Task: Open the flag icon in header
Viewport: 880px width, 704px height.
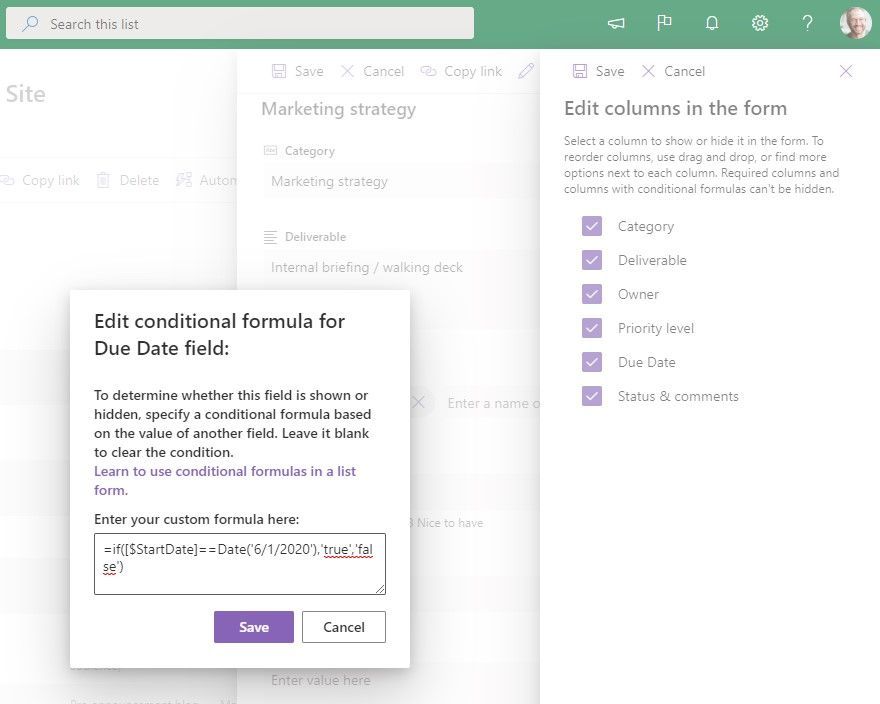Action: point(664,23)
